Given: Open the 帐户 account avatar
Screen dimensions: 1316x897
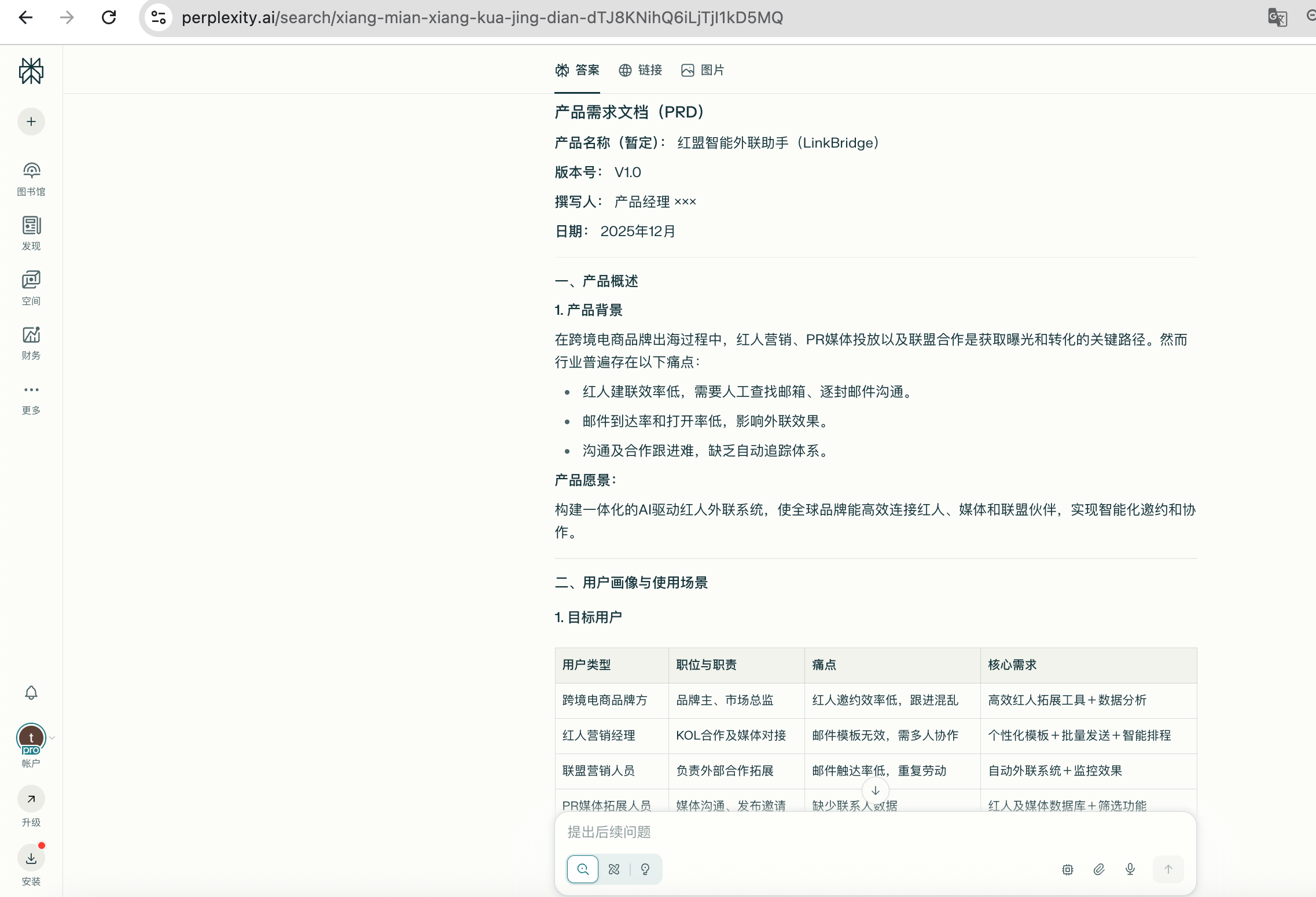Looking at the screenshot, I should coord(31,739).
